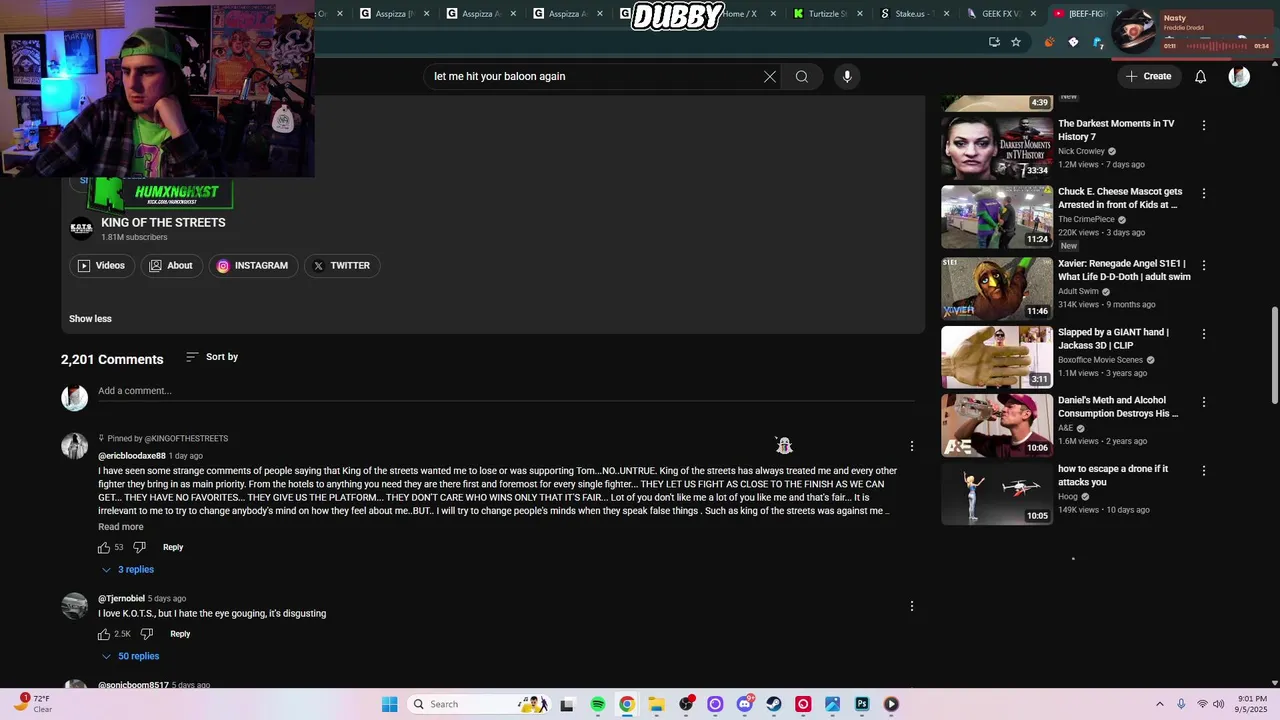This screenshot has height=720, width=1280.
Task: Open YouTube notifications bell
Action: point(1201,76)
